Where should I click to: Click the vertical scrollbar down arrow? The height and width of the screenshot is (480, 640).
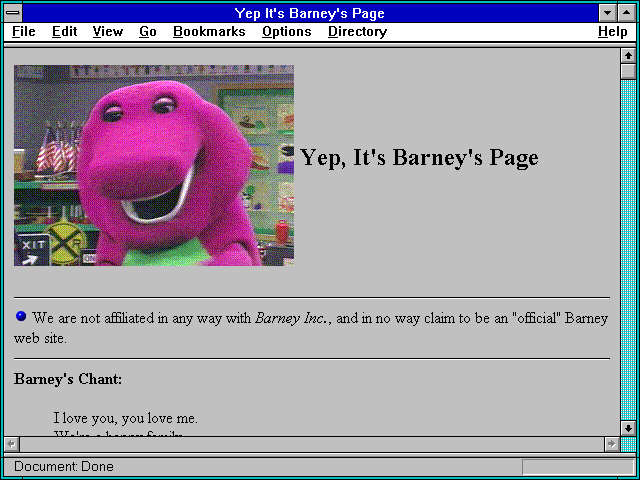tap(628, 428)
